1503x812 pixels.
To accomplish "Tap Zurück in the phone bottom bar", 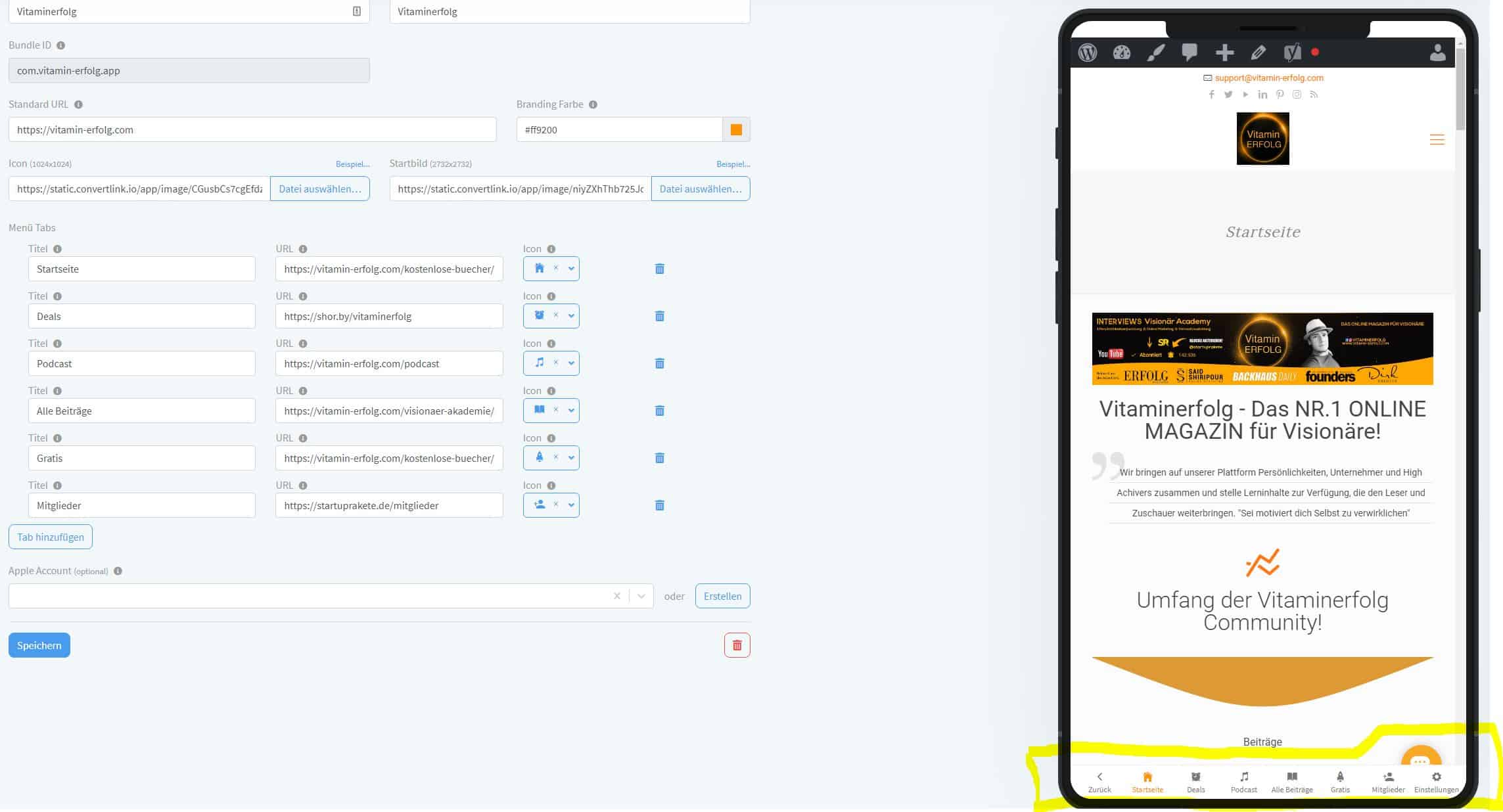I will (x=1099, y=782).
